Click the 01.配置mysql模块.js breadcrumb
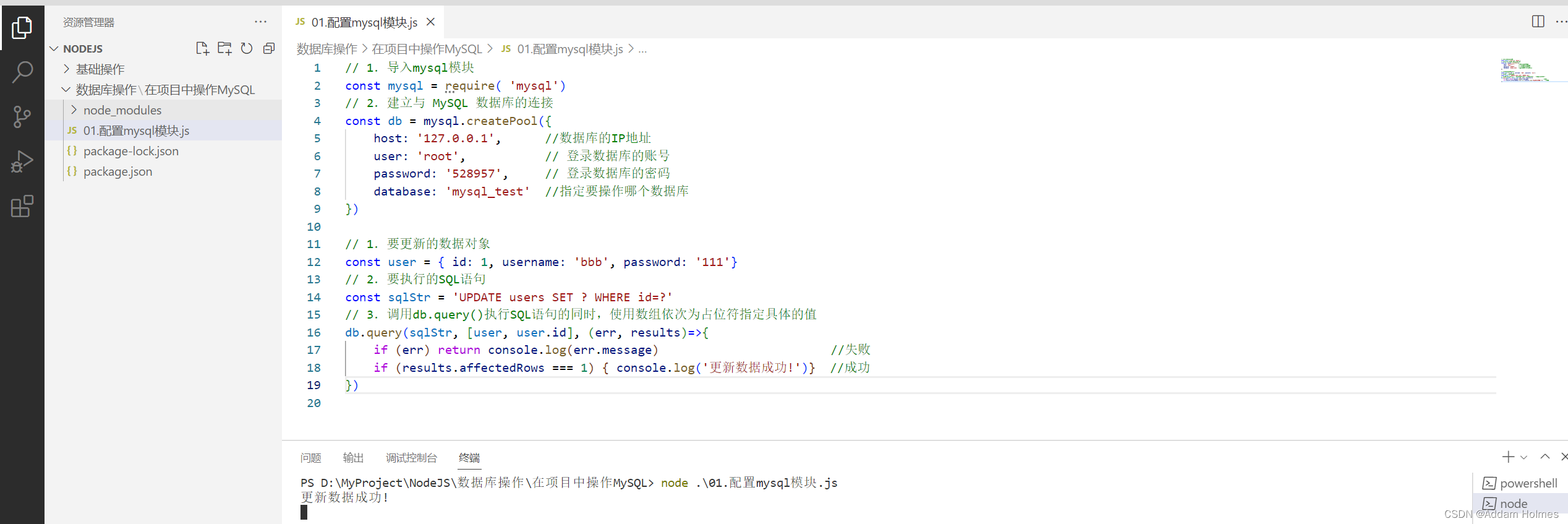This screenshot has height=524, width=1568. [x=562, y=49]
